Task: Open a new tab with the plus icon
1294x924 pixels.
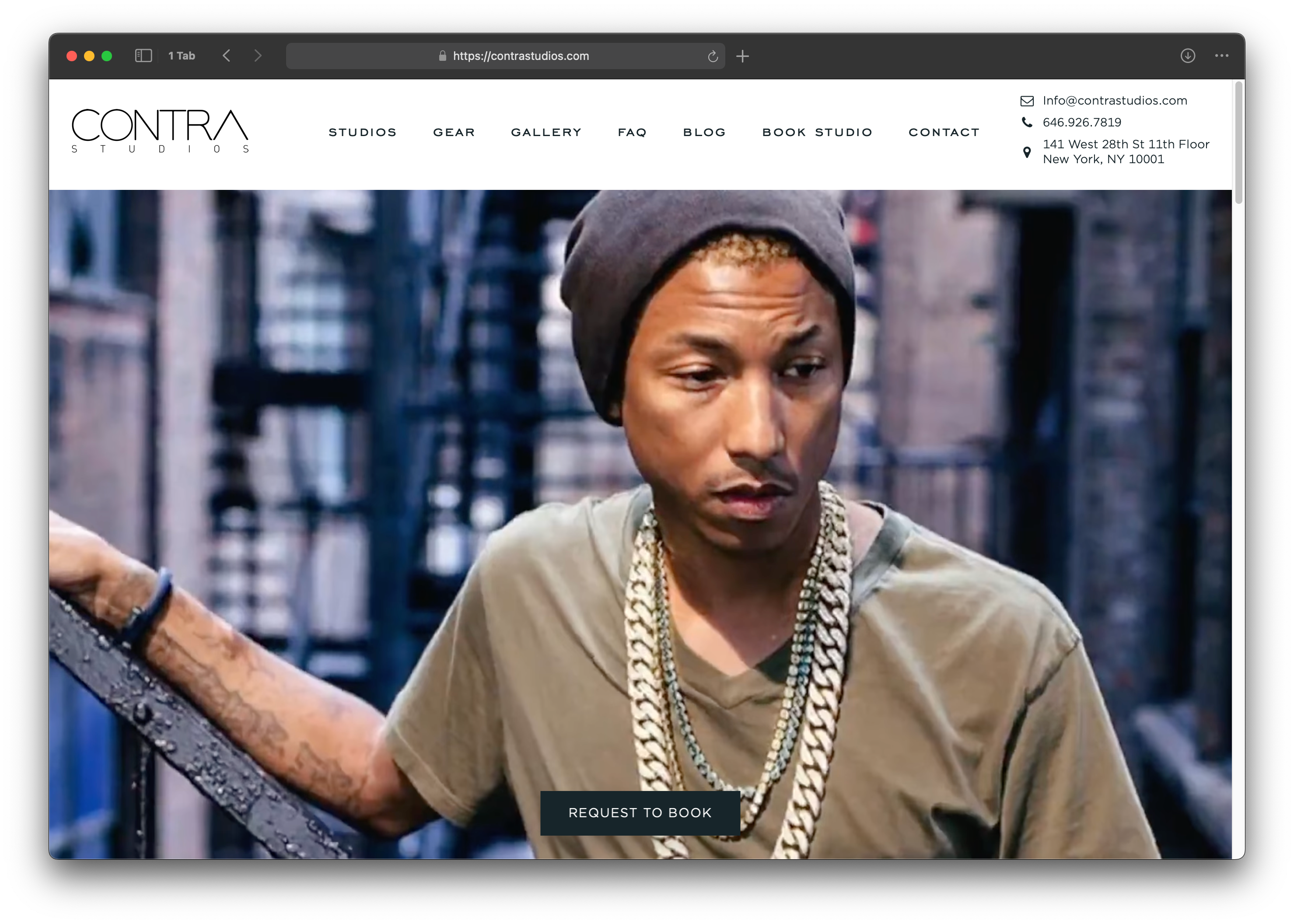Action: (x=742, y=56)
